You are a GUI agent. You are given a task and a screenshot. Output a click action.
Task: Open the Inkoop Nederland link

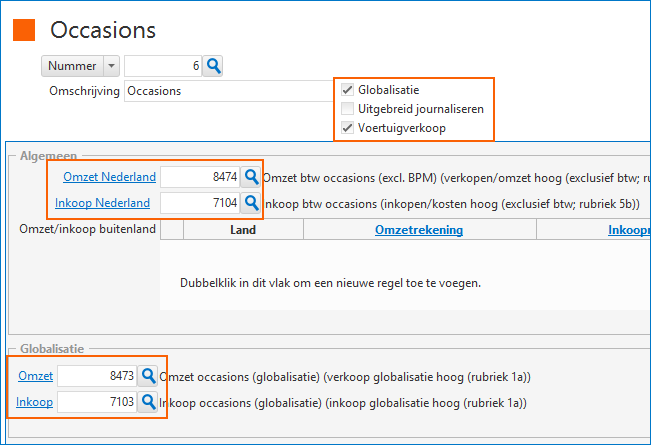[103, 203]
